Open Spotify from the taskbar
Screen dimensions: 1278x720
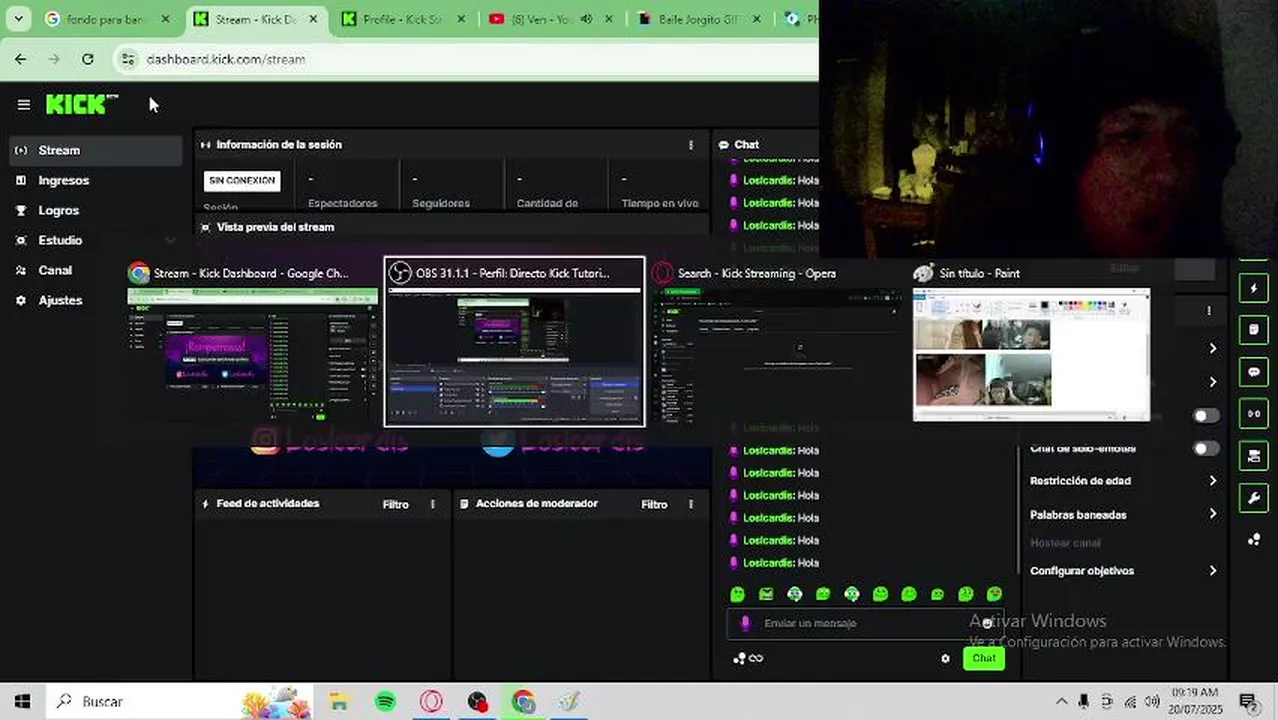click(385, 702)
